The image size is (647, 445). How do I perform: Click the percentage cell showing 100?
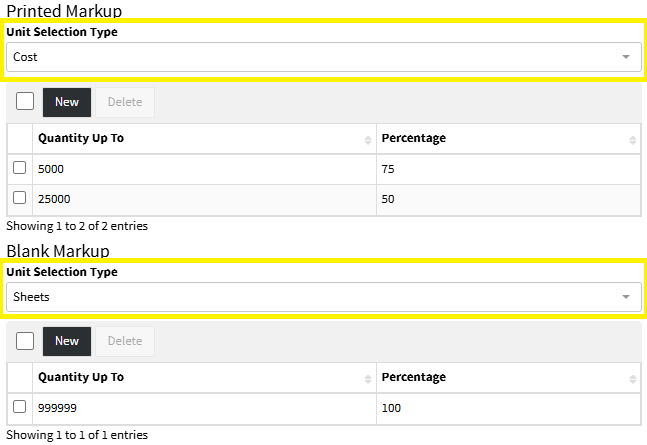tap(508, 407)
